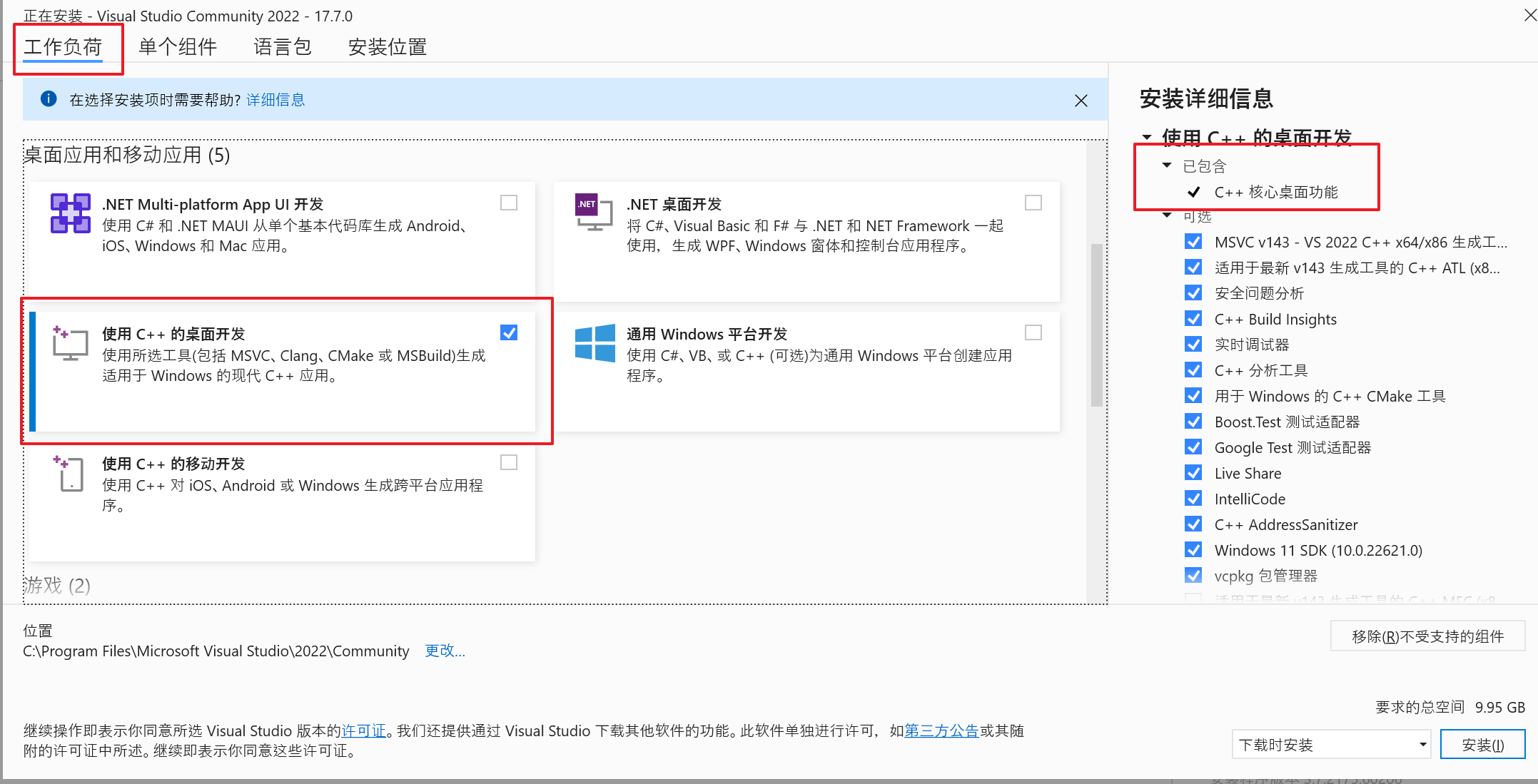1538x784 pixels.
Task: Uncheck the 安全问题分析 component
Action: 1193,292
